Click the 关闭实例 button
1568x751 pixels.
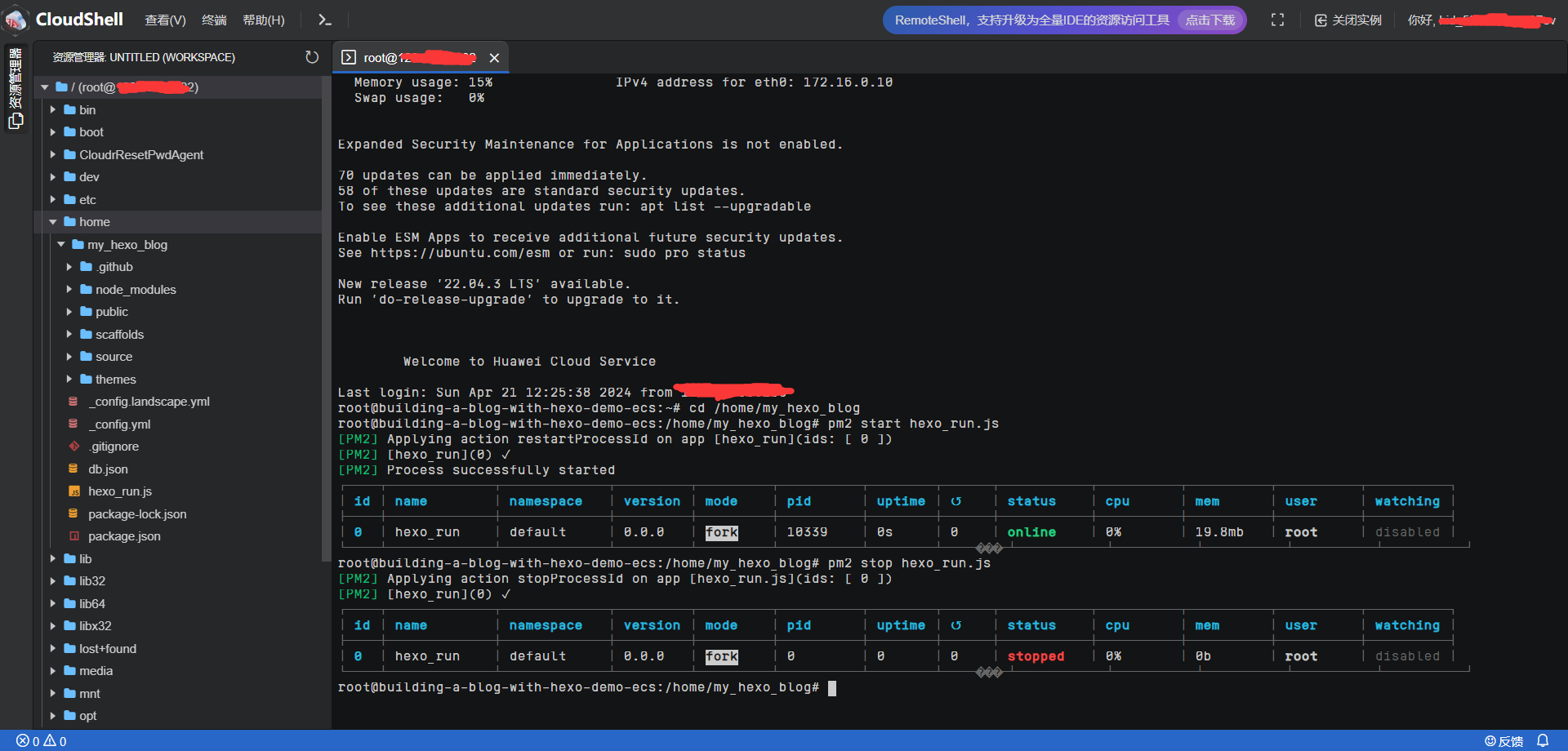click(x=1347, y=20)
